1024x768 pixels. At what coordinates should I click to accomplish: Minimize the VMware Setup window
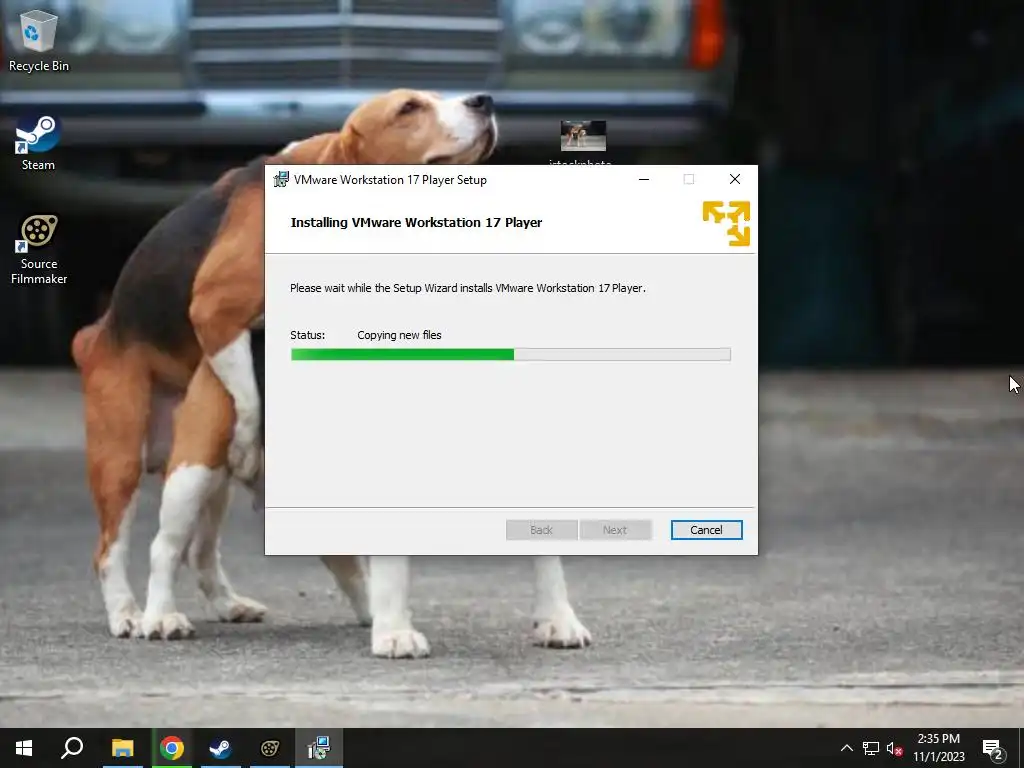click(644, 179)
